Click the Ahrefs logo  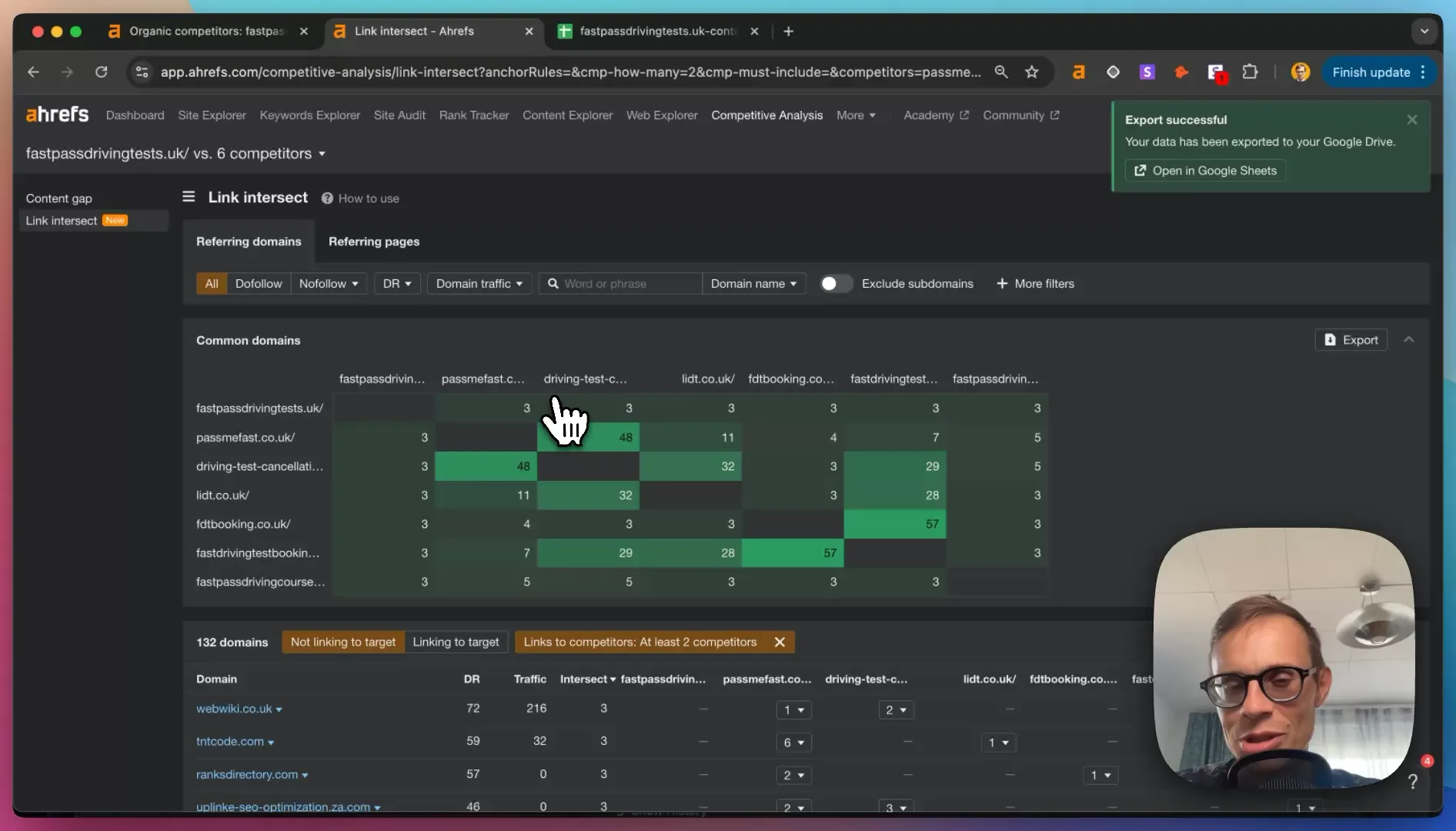pyautogui.click(x=57, y=115)
